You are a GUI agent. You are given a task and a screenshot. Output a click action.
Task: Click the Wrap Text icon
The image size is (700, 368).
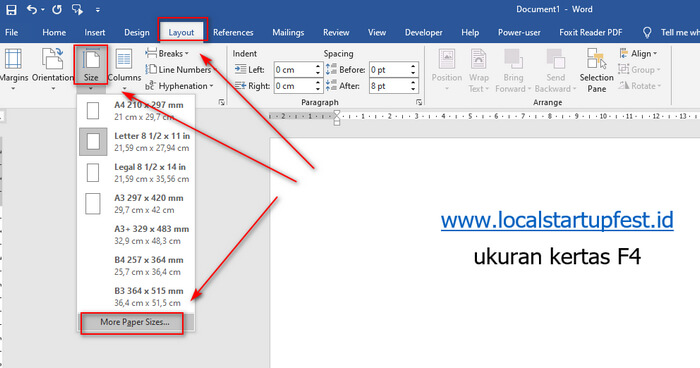pos(479,59)
